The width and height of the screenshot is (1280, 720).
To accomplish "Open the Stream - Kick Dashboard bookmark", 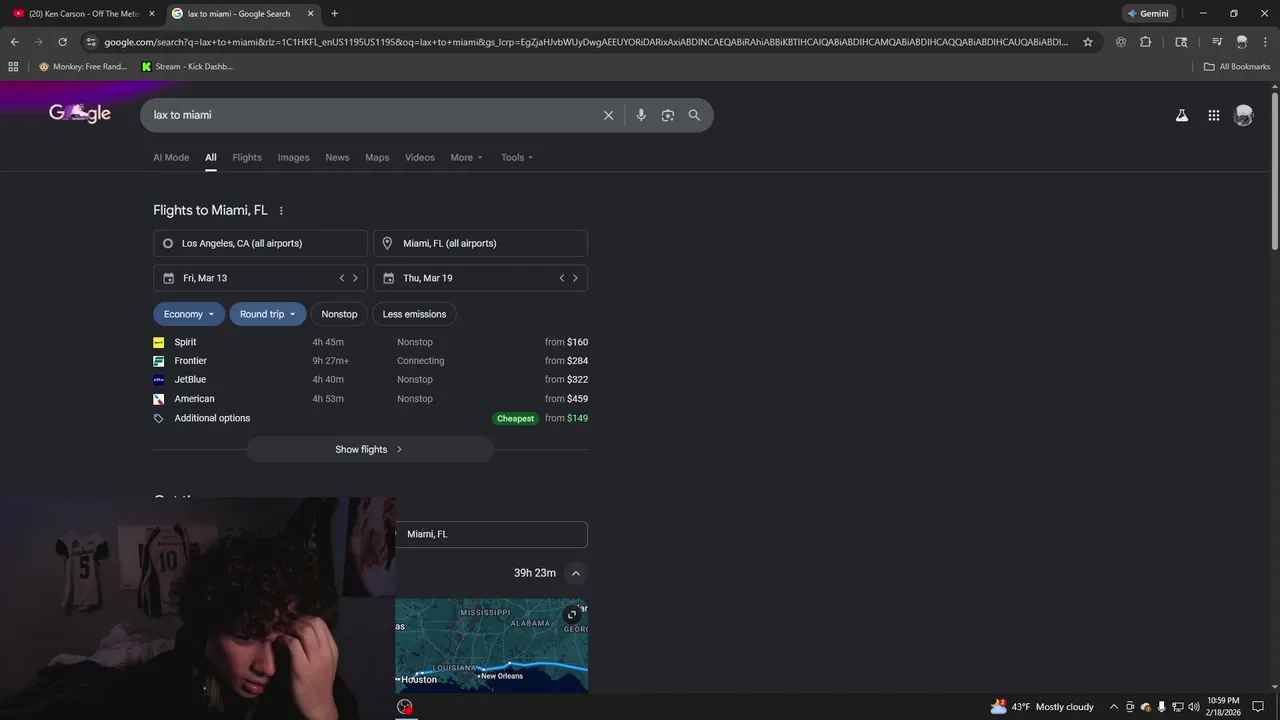I will point(187,67).
